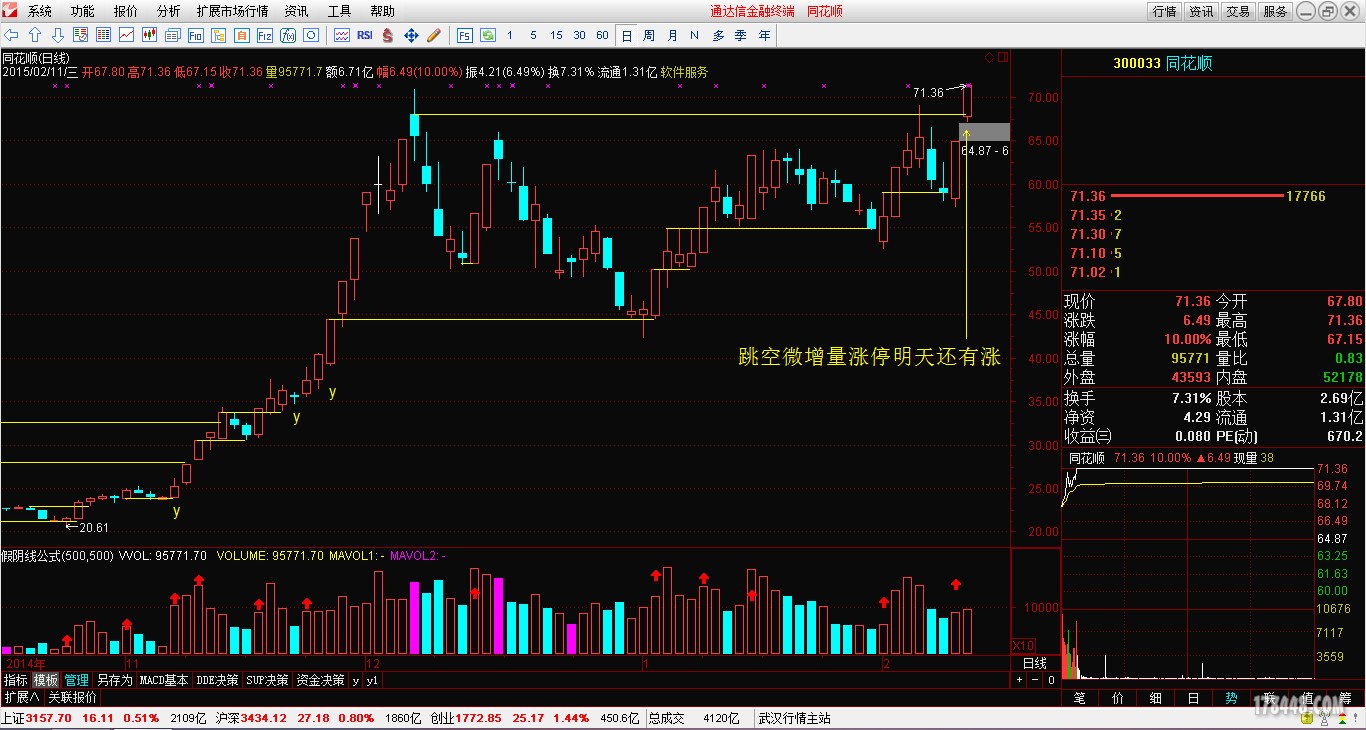Click the red S toolbar icon

tap(388, 35)
